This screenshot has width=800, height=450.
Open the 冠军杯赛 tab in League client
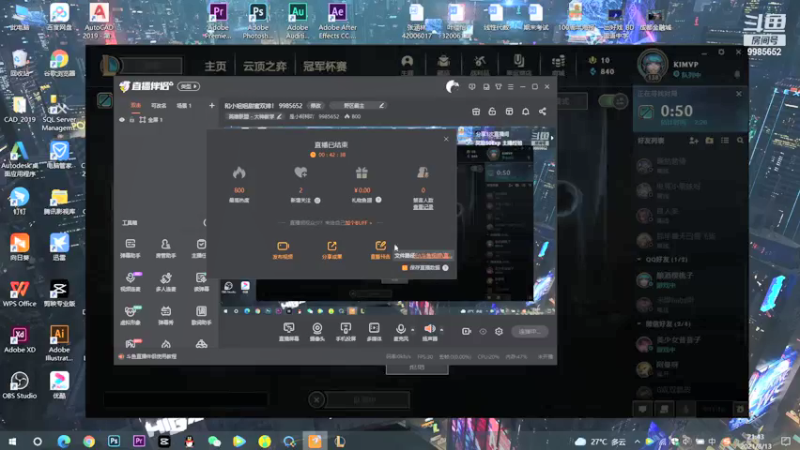pyautogui.click(x=325, y=66)
